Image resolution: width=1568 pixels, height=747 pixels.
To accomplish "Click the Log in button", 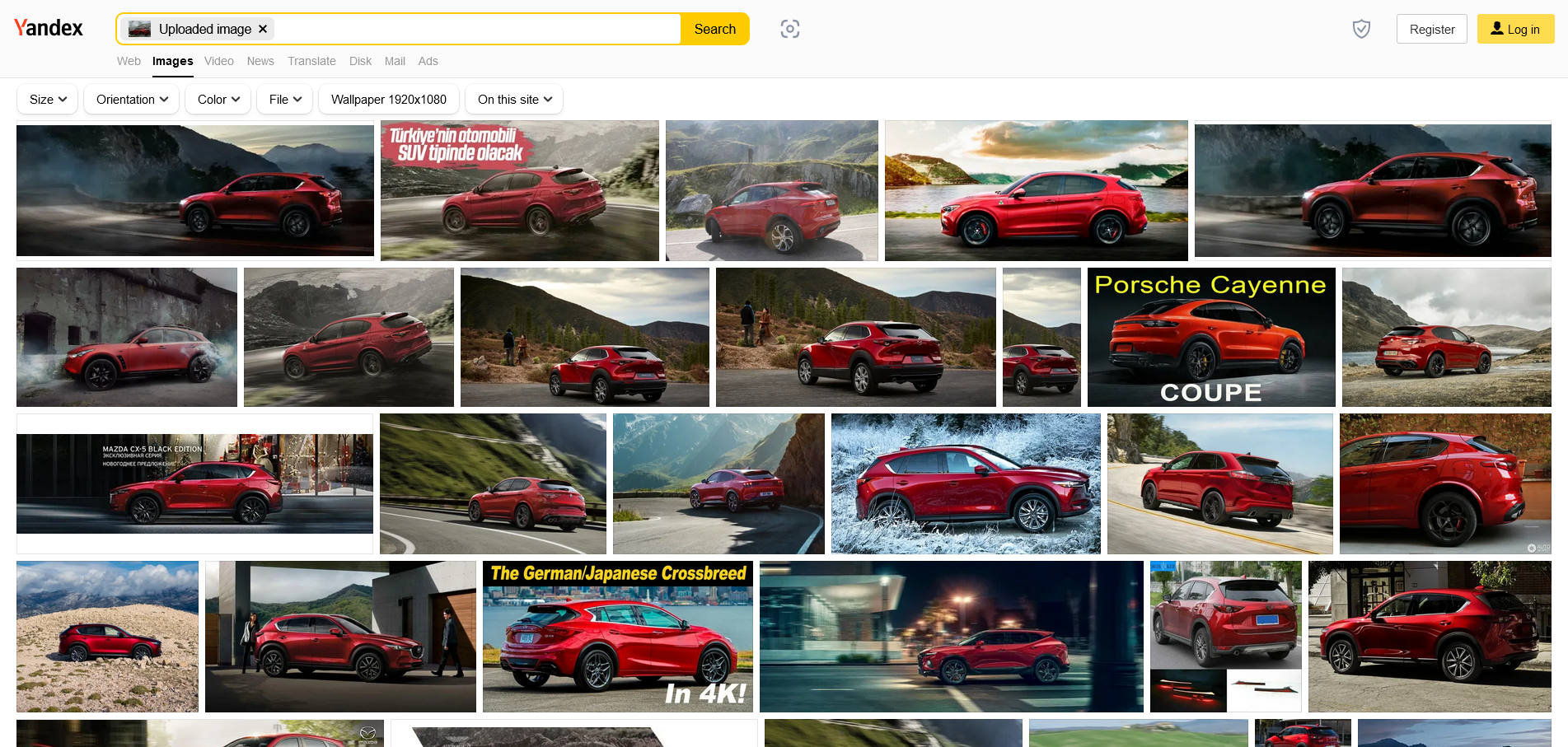I will (1514, 29).
